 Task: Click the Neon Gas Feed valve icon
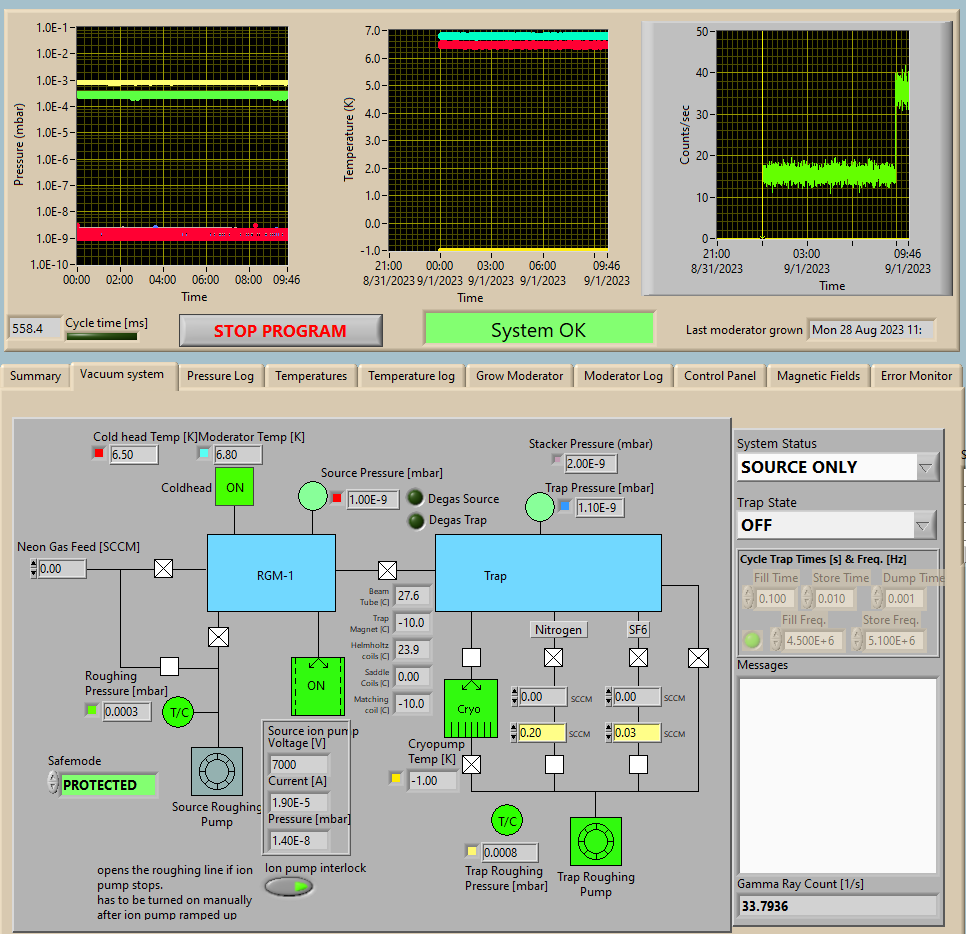coord(164,569)
